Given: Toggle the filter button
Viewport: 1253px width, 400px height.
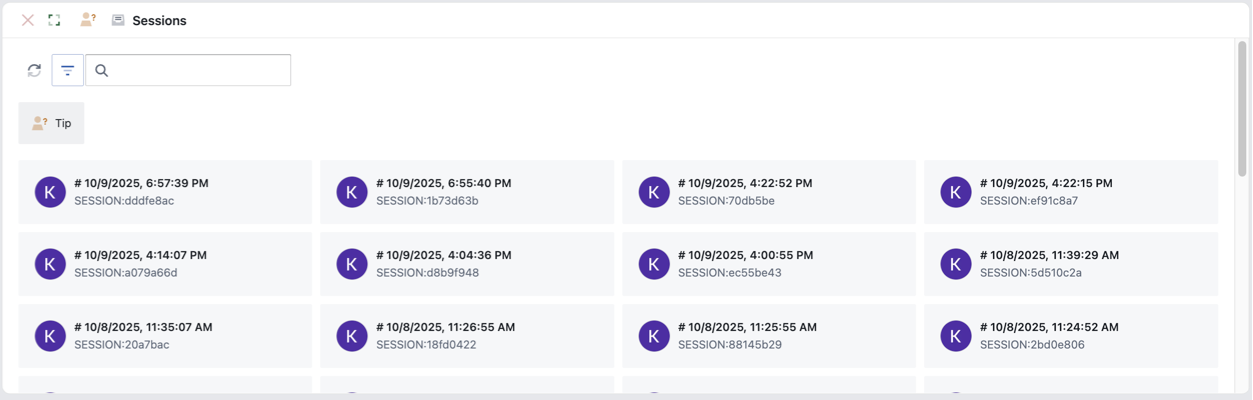Looking at the screenshot, I should [67, 70].
